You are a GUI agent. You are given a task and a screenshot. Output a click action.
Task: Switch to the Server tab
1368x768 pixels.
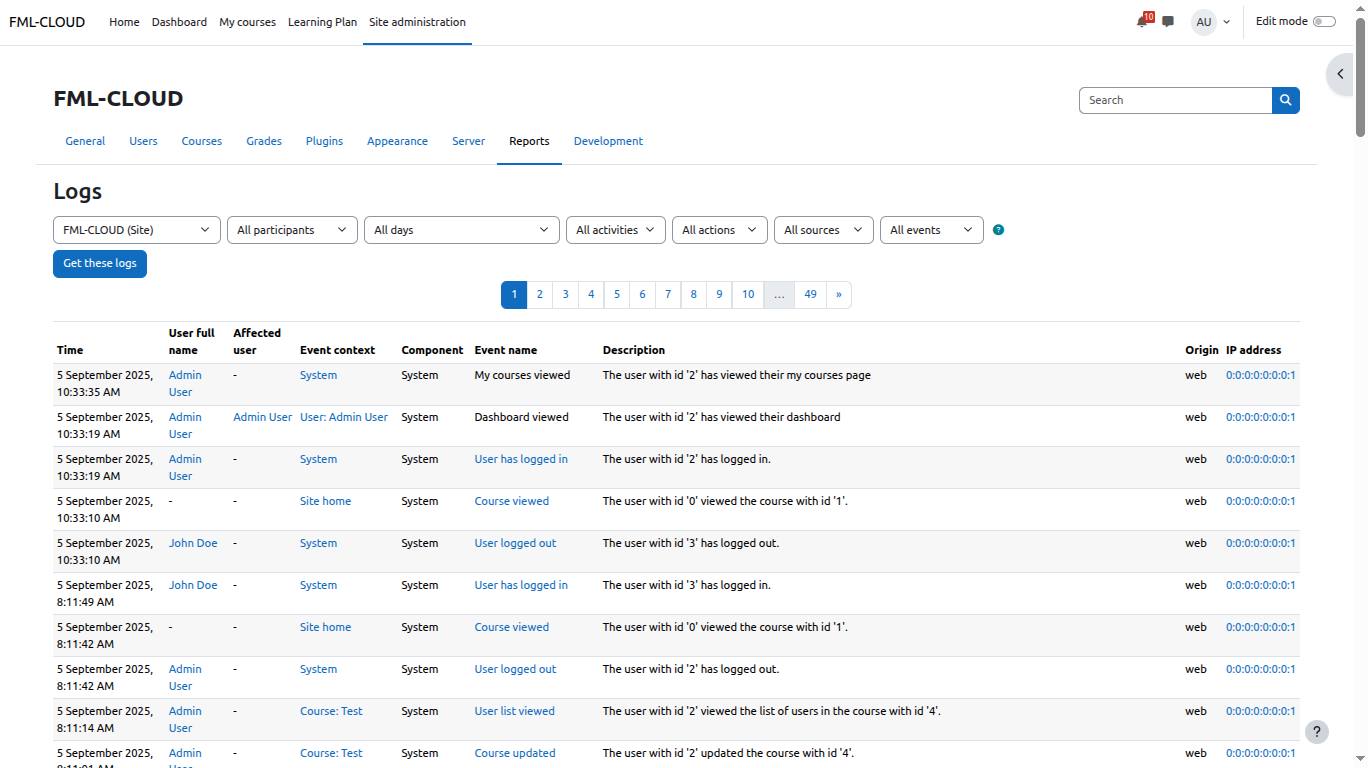pyautogui.click(x=468, y=142)
